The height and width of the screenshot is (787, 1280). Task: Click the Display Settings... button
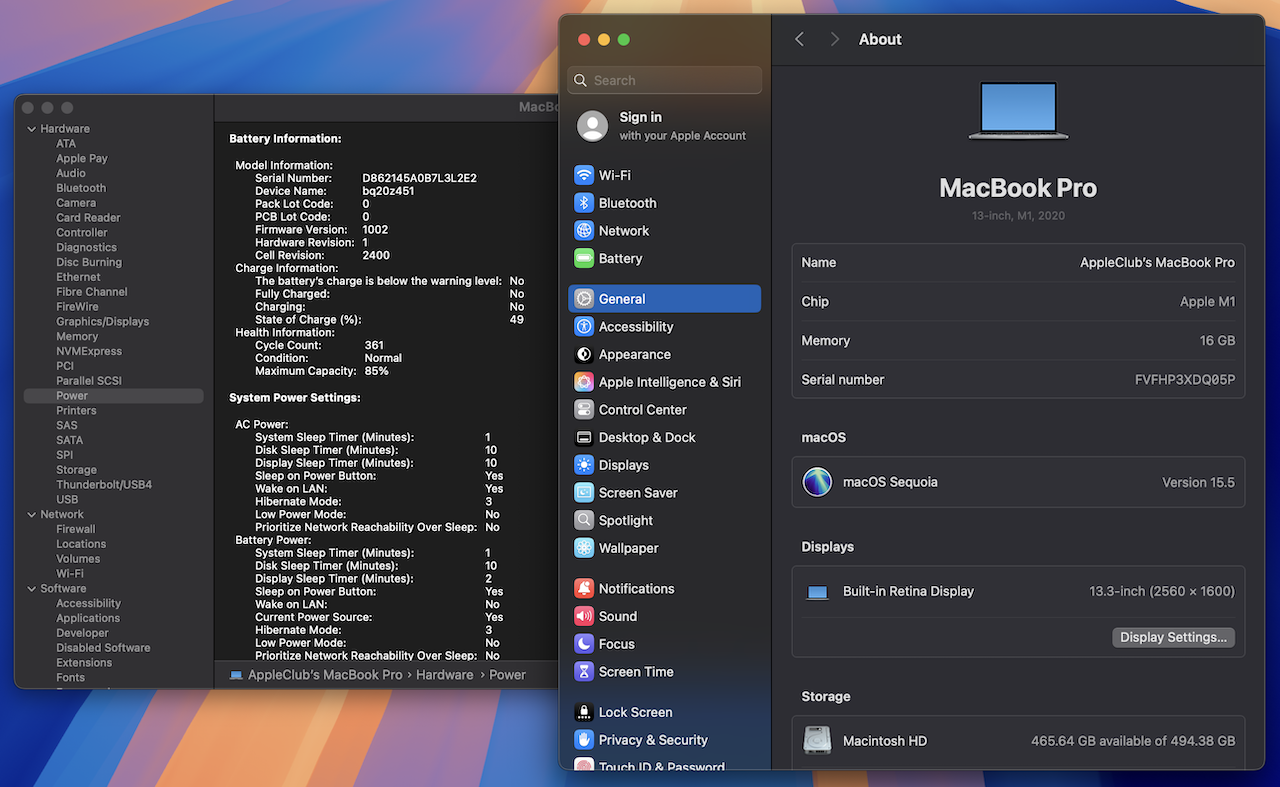tap(1173, 637)
